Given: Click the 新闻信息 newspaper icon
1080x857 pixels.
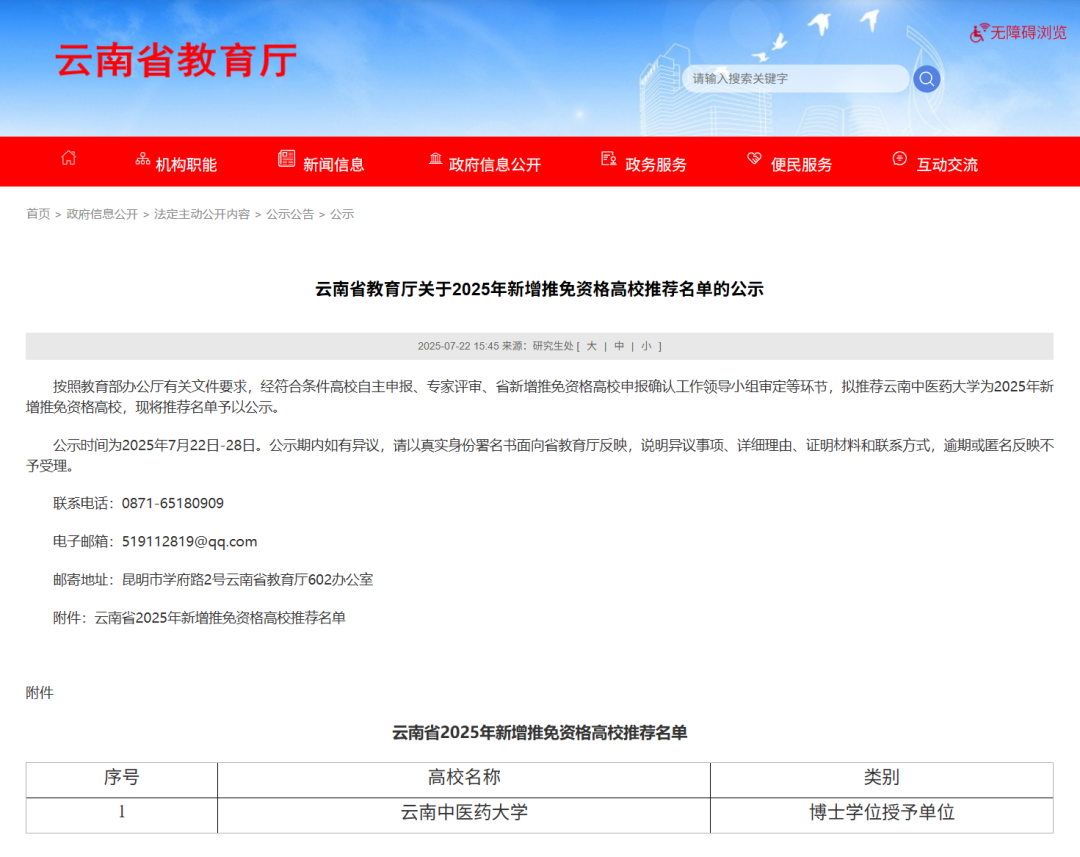Looking at the screenshot, I should pyautogui.click(x=287, y=158).
